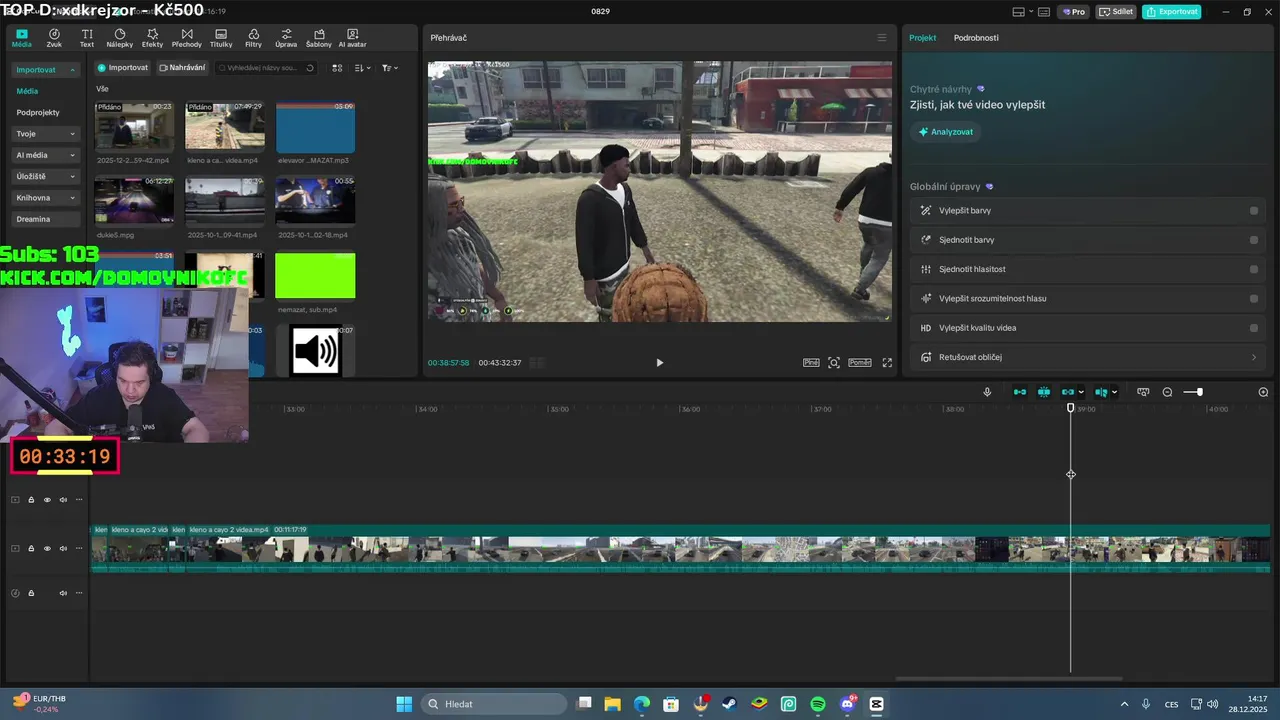This screenshot has height=720, width=1280.
Task: Open the Úprava adjustment tab
Action: coord(286,38)
